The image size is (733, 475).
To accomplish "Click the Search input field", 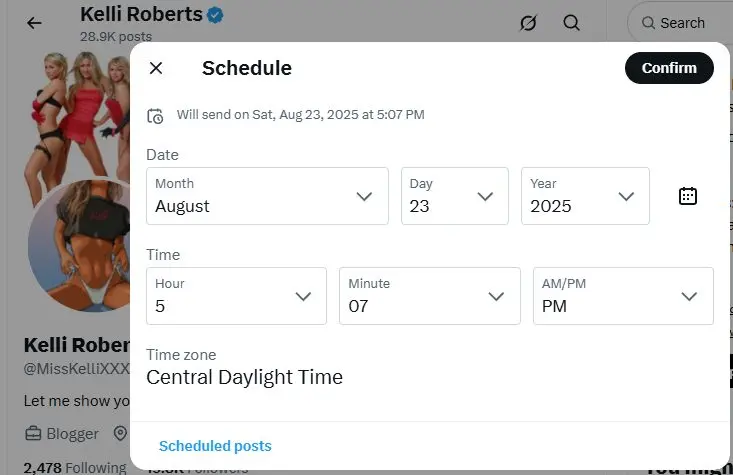I will [680, 23].
